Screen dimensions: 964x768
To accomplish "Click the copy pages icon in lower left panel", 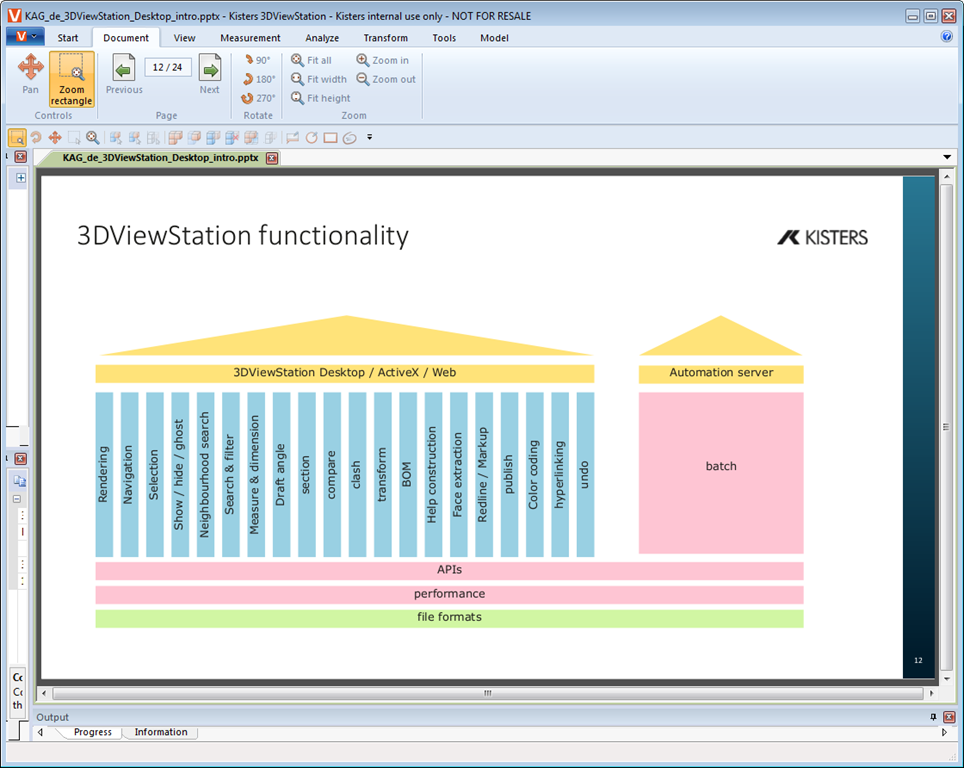I will 20,481.
